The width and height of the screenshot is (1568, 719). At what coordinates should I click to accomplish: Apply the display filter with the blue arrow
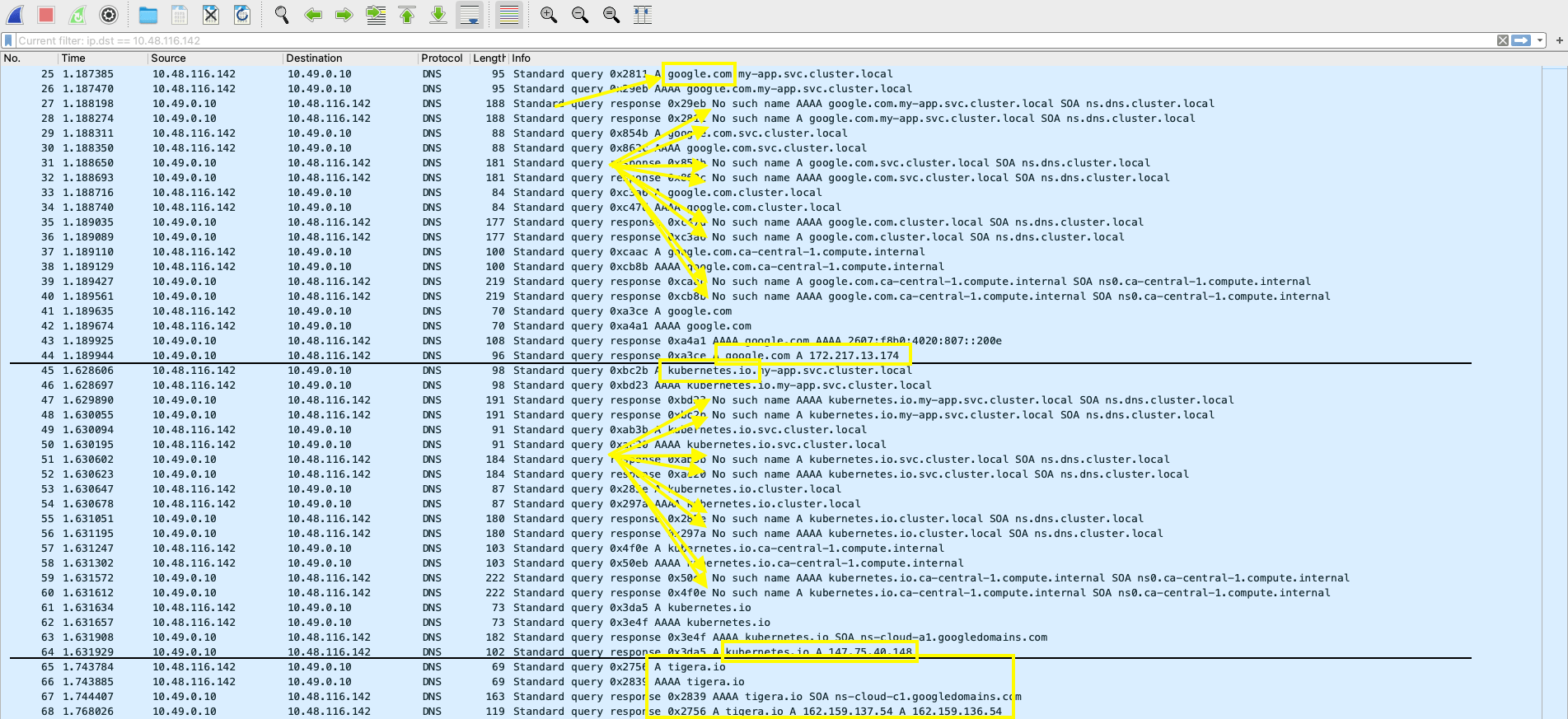tap(1521, 40)
